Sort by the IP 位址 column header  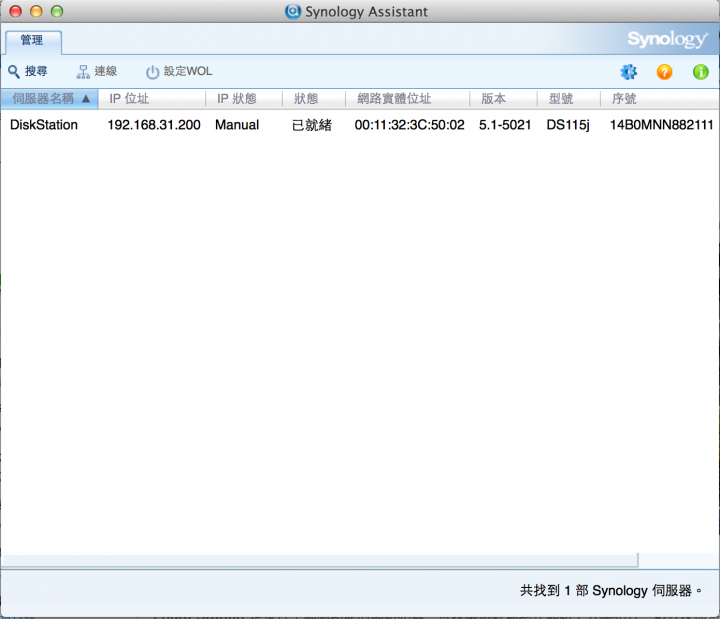point(152,99)
